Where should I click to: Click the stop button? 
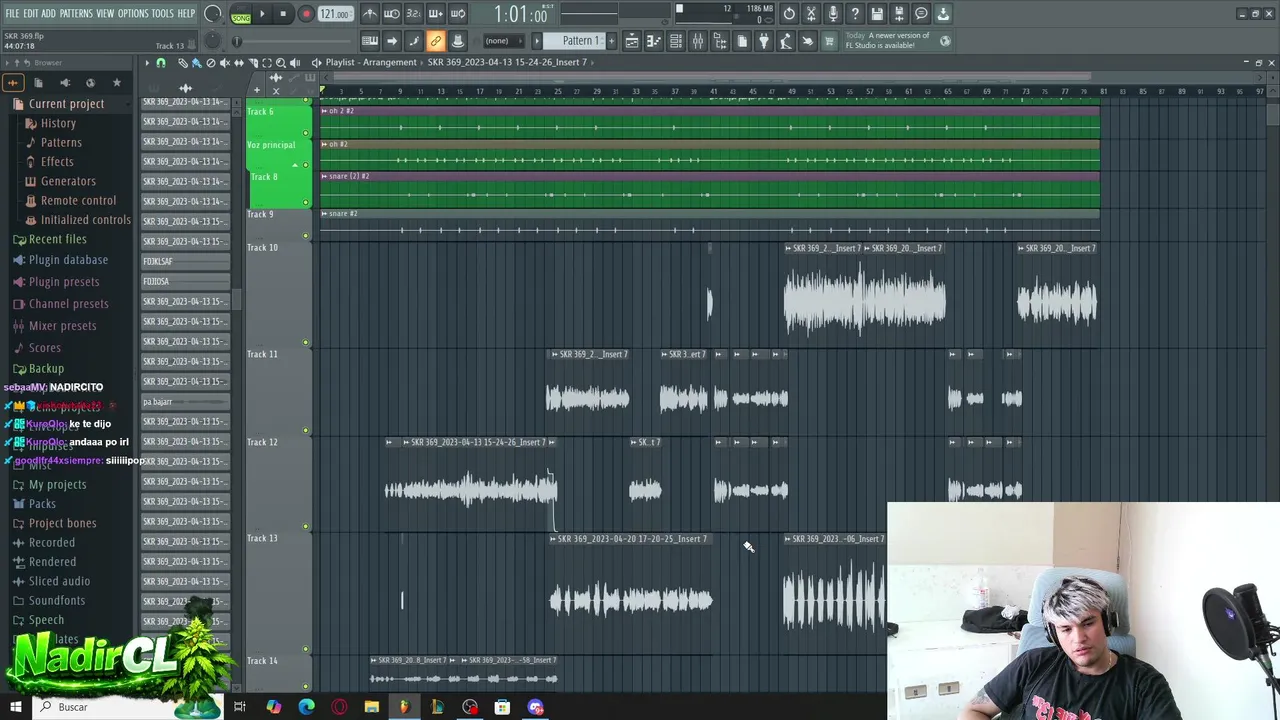284,14
